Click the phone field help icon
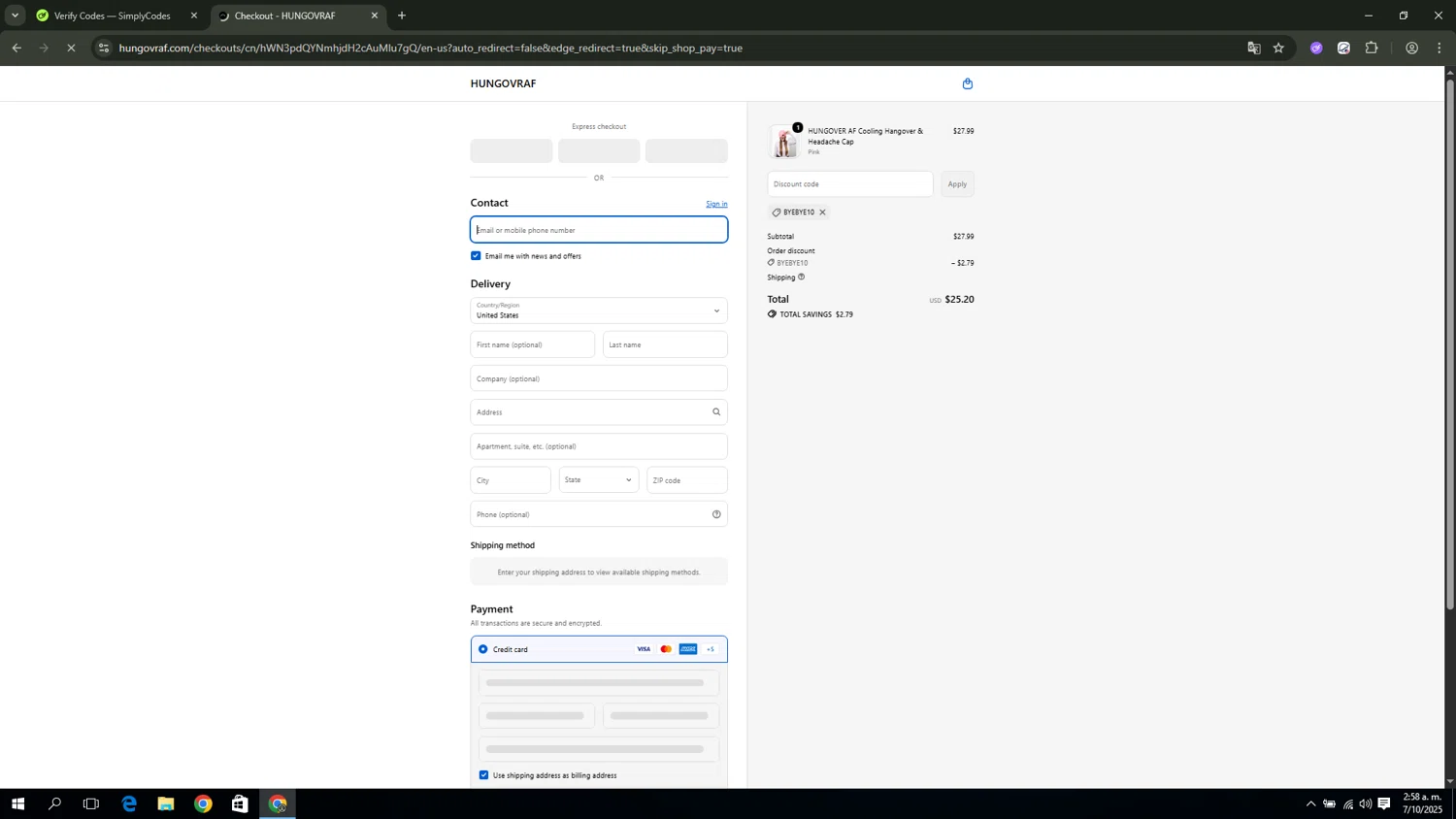 pyautogui.click(x=716, y=514)
